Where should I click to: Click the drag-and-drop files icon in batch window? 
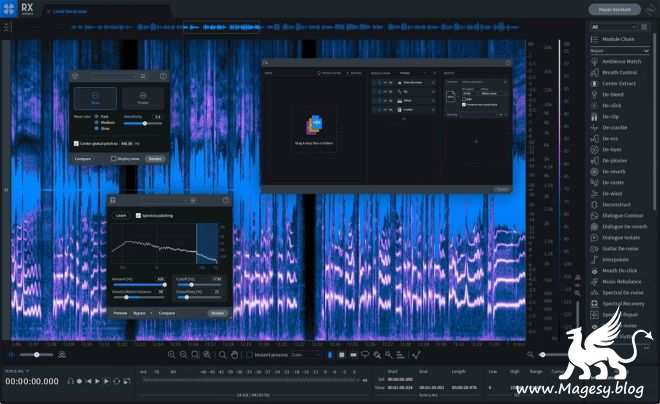pos(314,125)
